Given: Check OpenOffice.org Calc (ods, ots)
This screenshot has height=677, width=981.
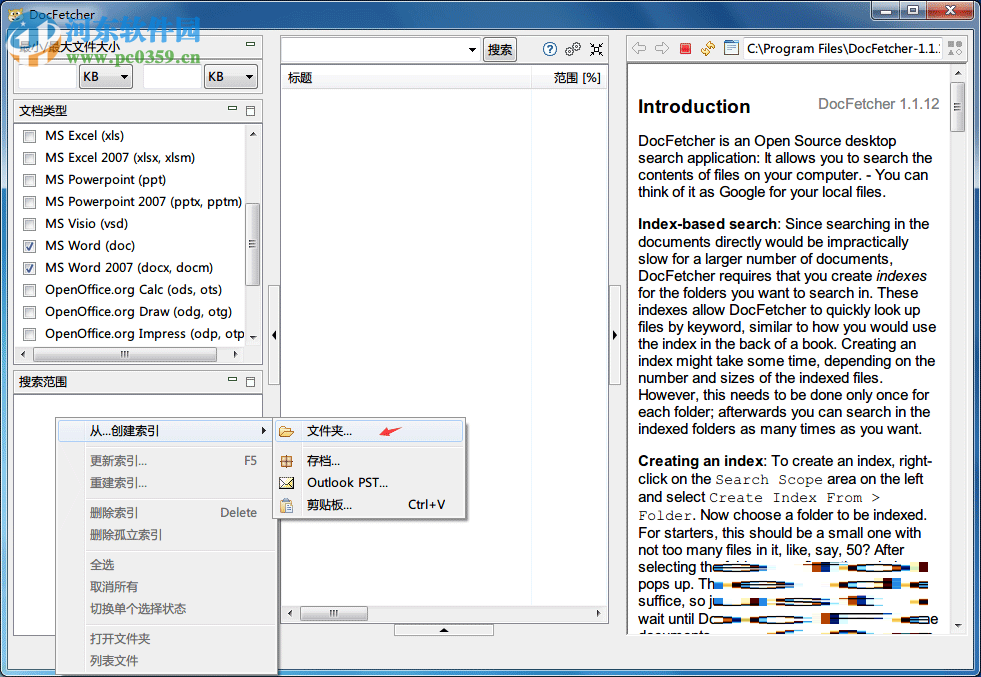Looking at the screenshot, I should coord(29,290).
